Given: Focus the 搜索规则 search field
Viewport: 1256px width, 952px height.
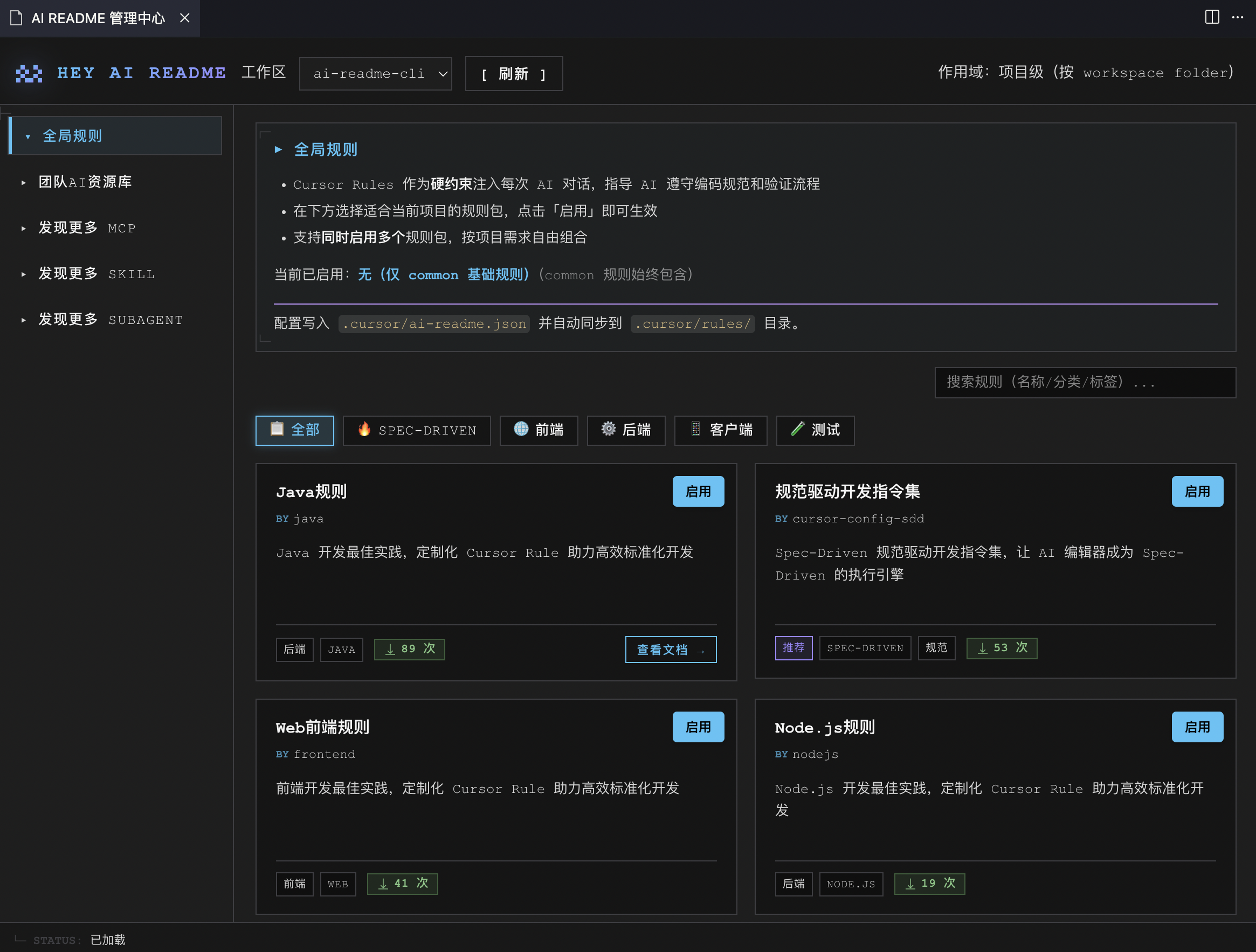Looking at the screenshot, I should coord(1085,382).
